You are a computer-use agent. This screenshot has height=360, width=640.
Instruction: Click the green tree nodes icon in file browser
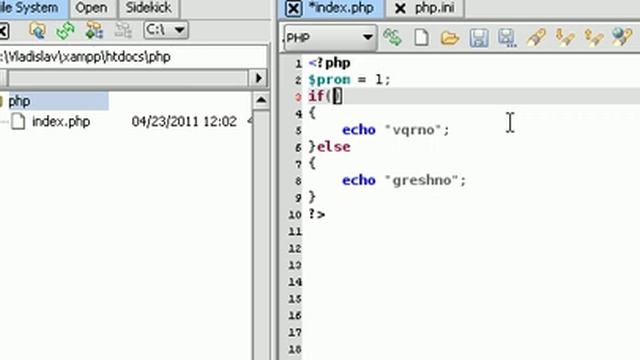(x=94, y=30)
